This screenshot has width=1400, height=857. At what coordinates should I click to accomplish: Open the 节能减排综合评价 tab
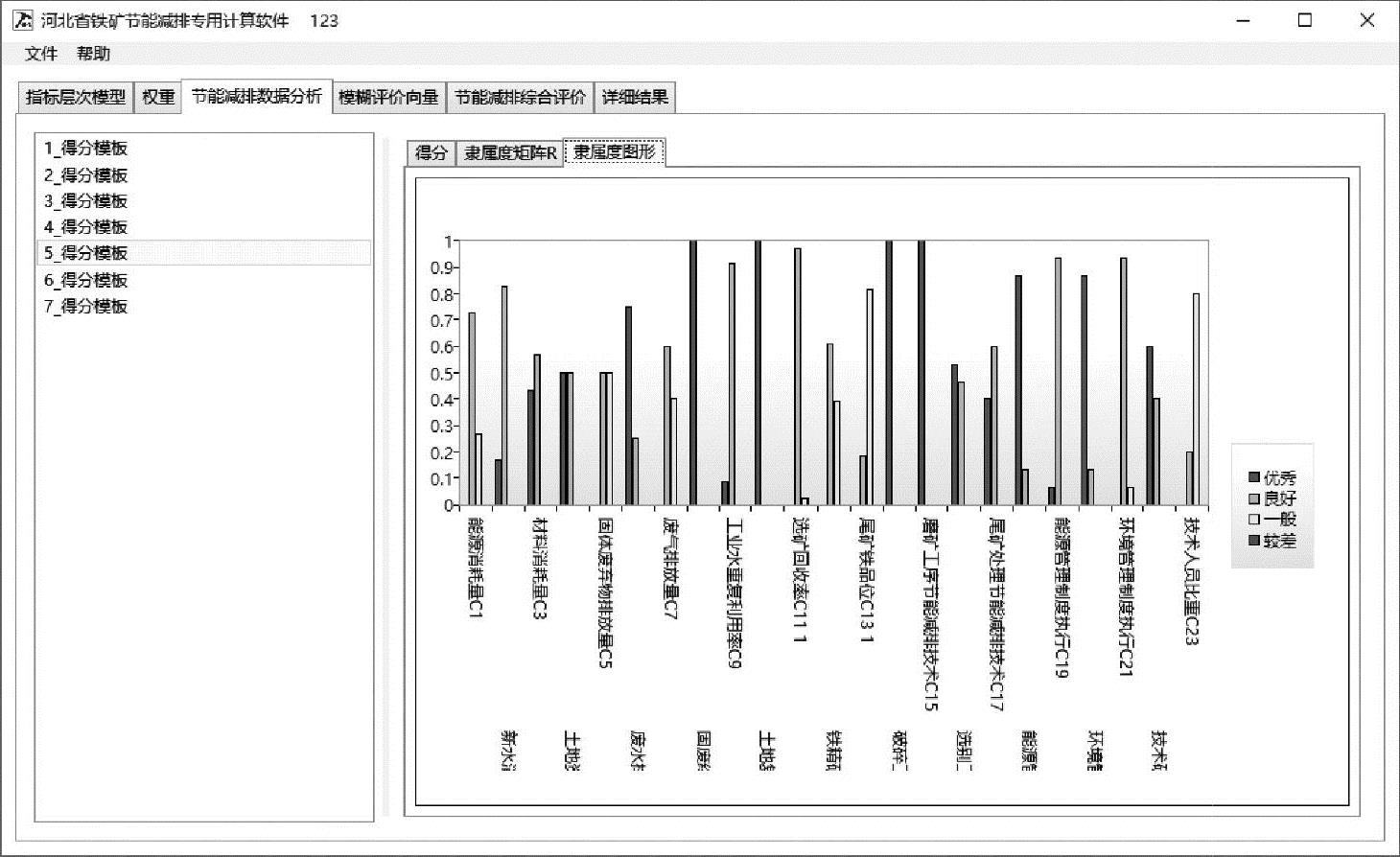coord(520,97)
